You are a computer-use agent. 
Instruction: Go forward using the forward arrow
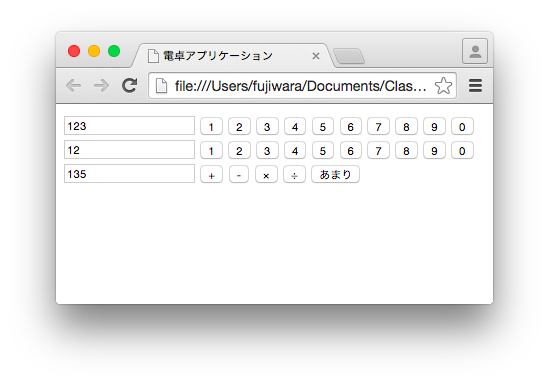pos(102,85)
